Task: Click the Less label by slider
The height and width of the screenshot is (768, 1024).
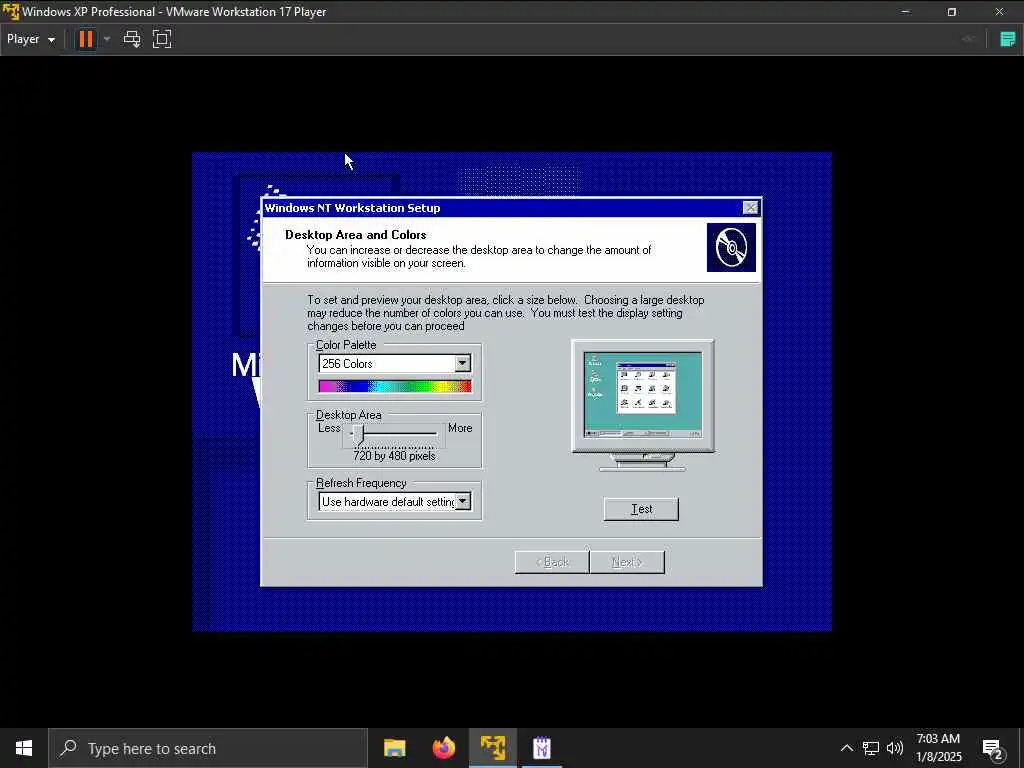Action: pos(329,428)
